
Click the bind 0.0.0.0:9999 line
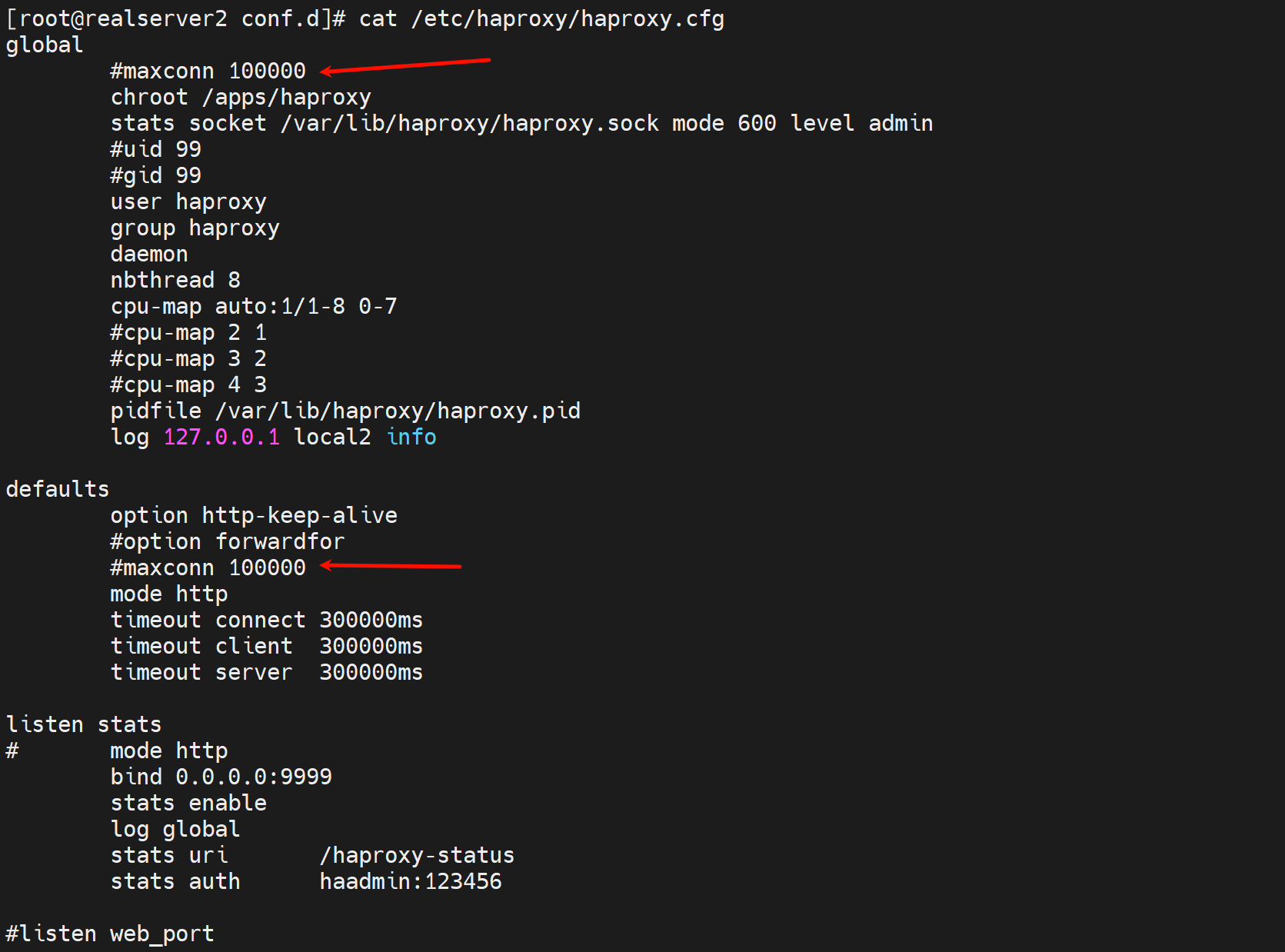(x=221, y=777)
